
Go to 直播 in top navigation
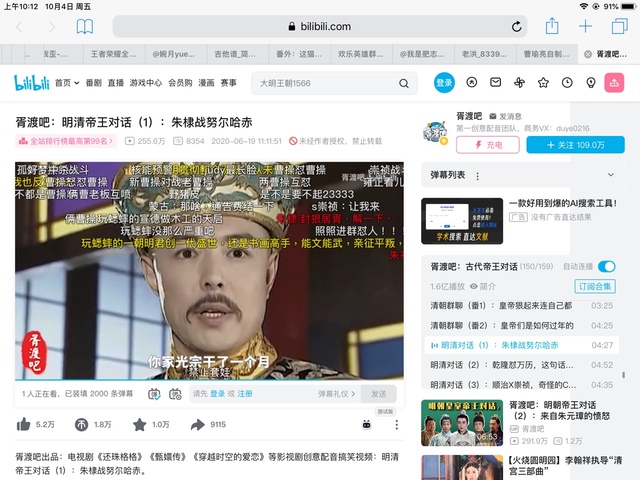point(116,83)
